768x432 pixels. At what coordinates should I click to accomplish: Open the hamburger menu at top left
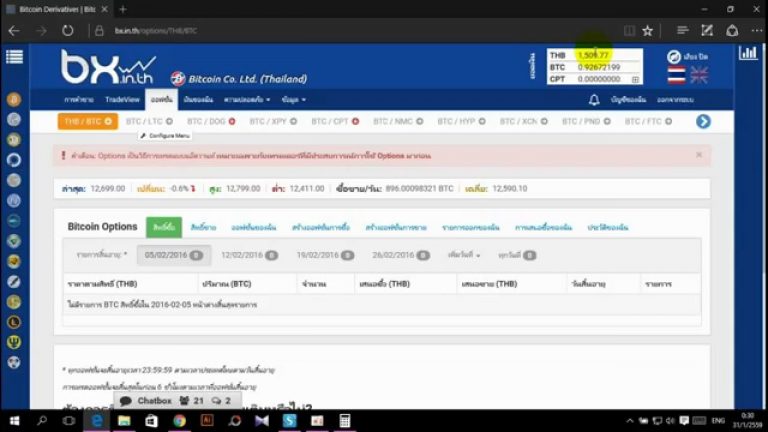click(14, 57)
